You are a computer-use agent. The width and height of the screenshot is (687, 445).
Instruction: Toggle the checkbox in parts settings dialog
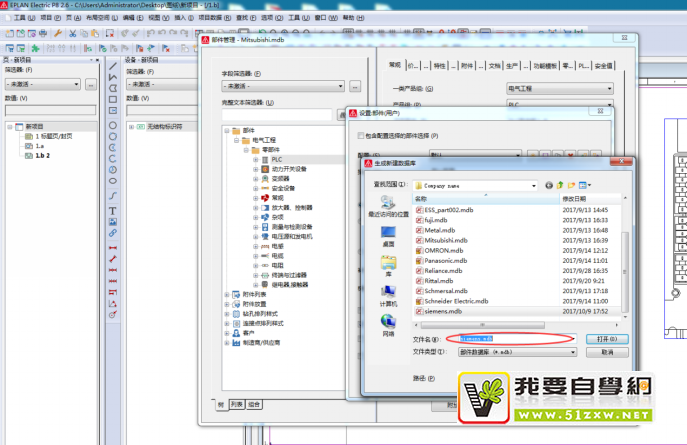pos(361,135)
